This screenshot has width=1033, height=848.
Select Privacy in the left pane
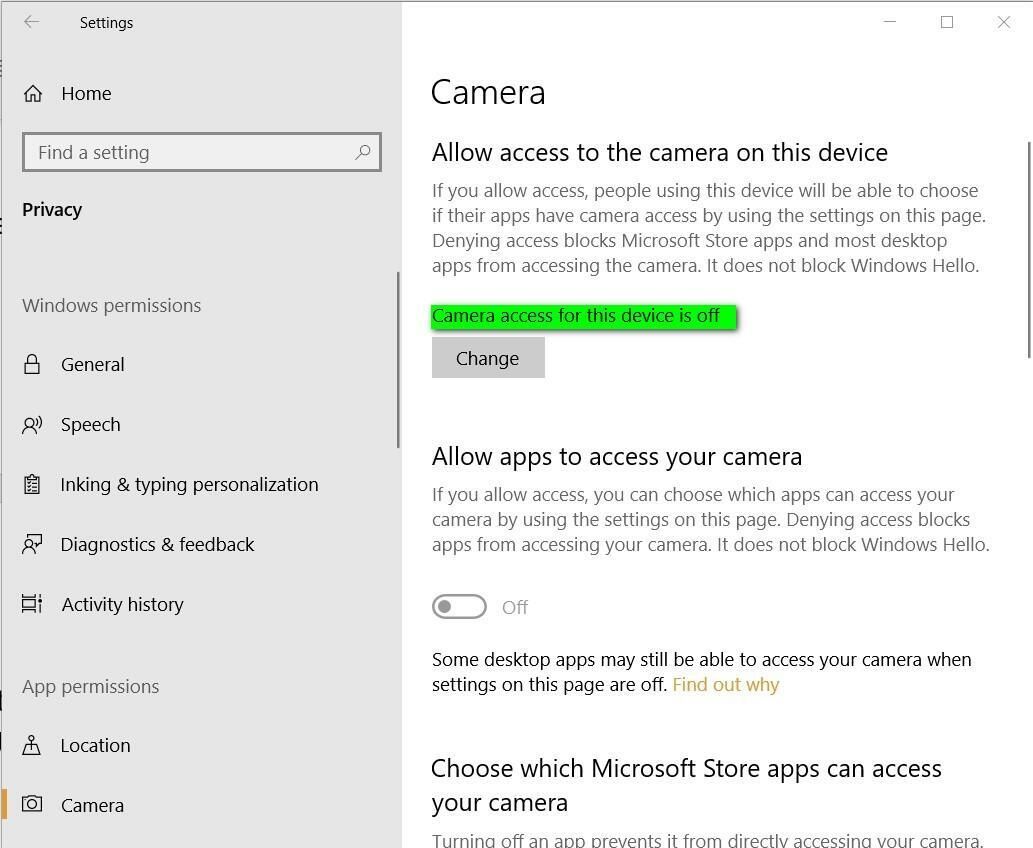tap(52, 209)
